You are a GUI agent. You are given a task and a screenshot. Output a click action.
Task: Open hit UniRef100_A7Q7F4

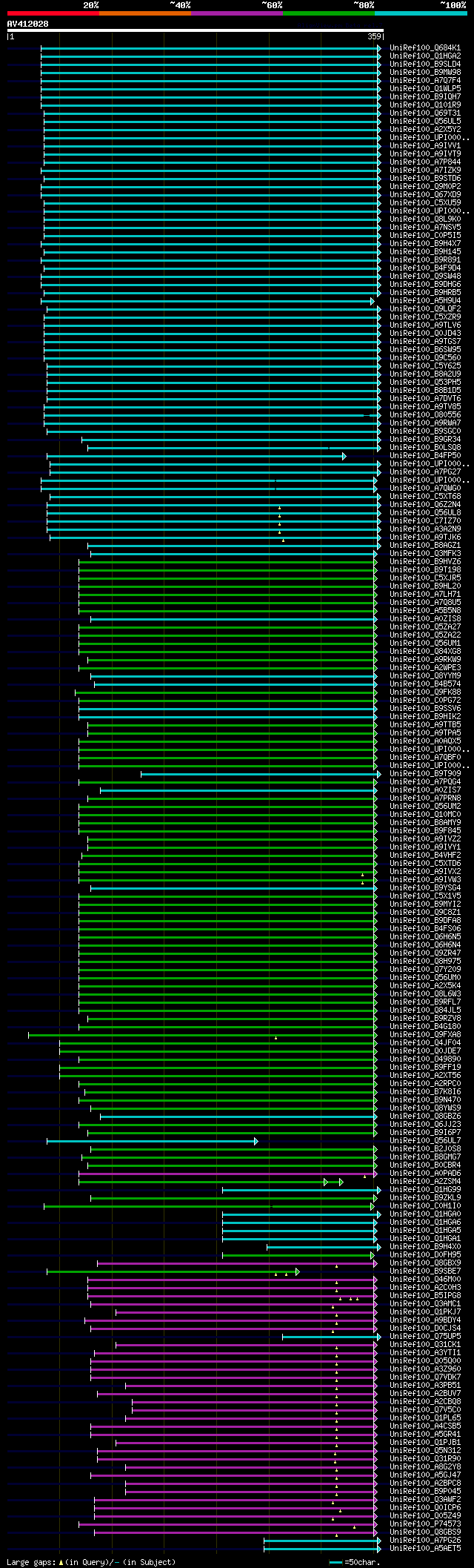coord(425,80)
